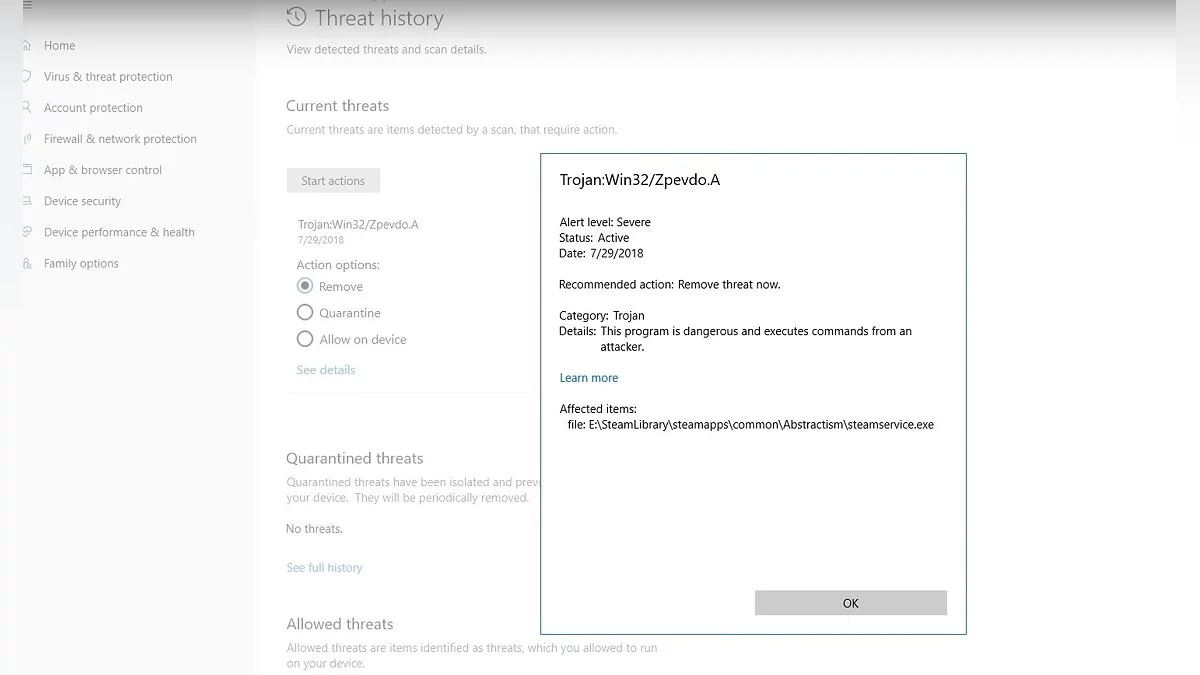Click the Start actions button
The width and height of the screenshot is (1200, 675).
(x=333, y=181)
